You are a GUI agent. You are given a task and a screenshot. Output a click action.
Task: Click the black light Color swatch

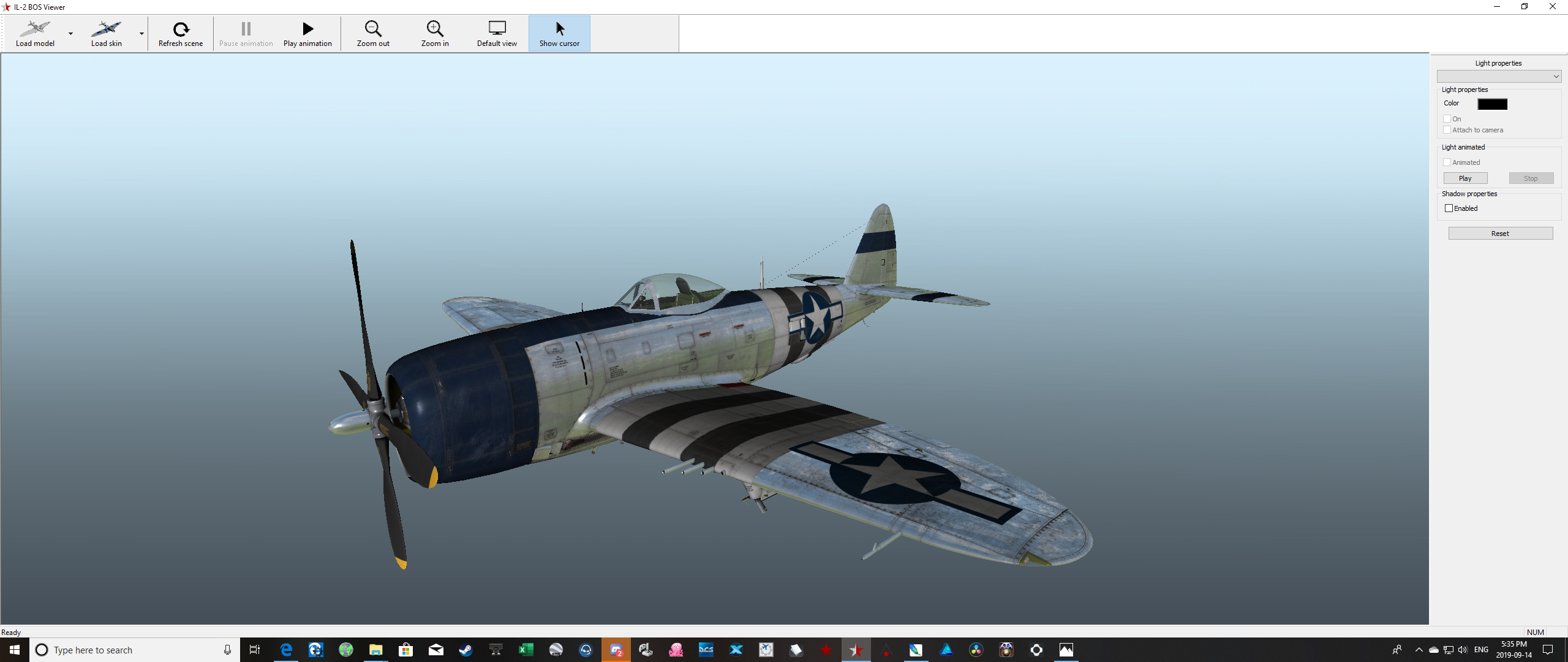[1492, 104]
